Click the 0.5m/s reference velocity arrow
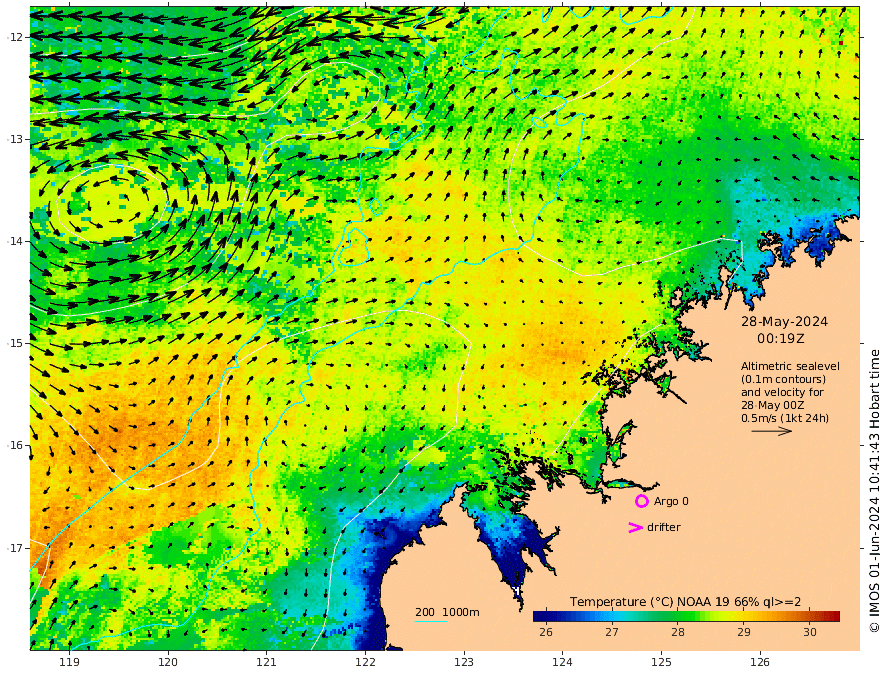Screen dimensions: 880x680 (772, 431)
